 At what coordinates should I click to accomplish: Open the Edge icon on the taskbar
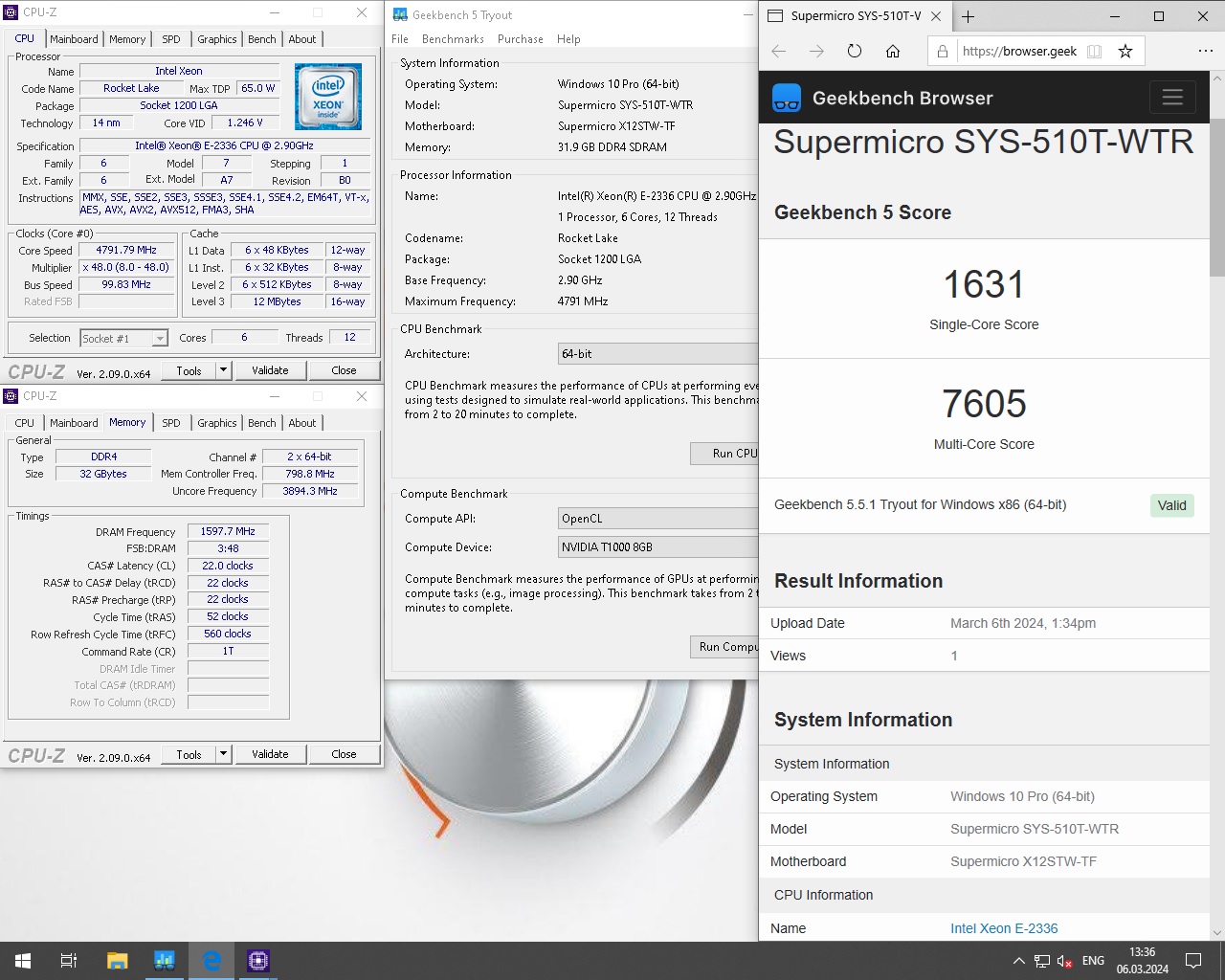(x=212, y=961)
